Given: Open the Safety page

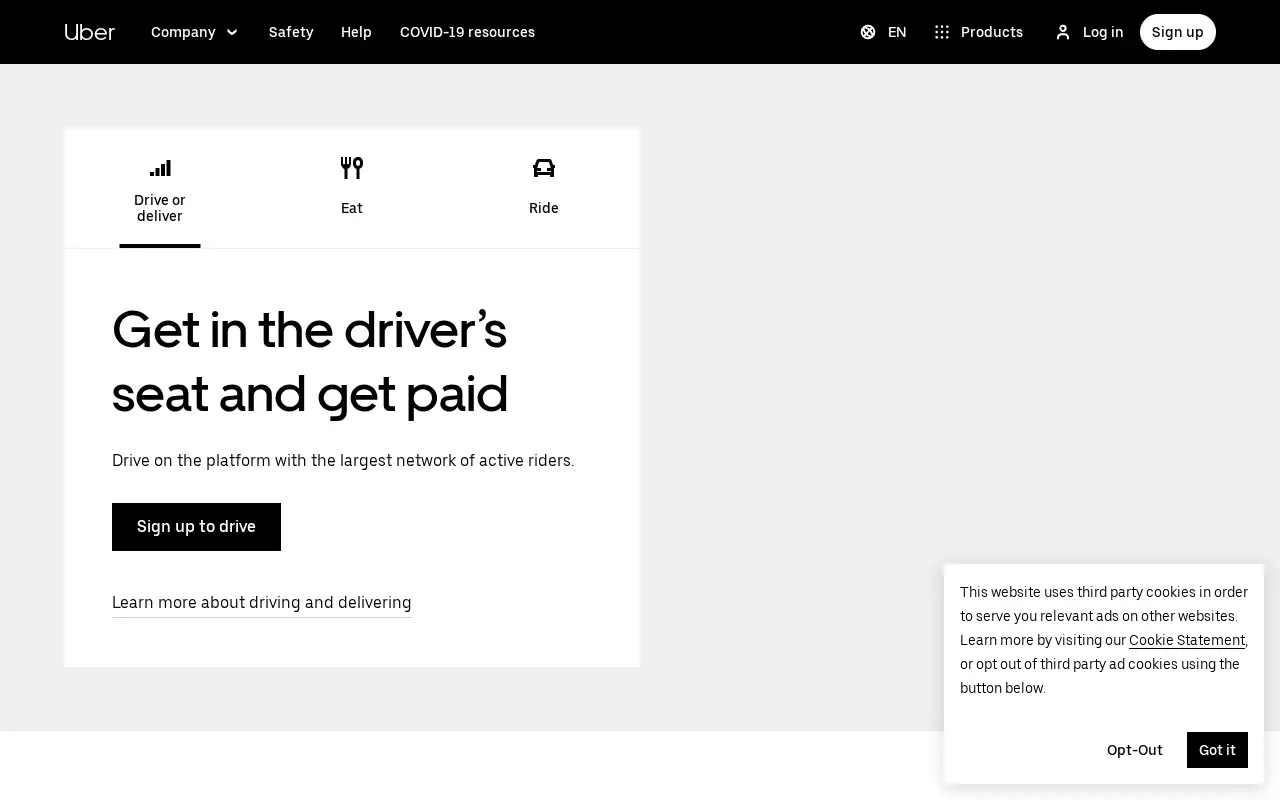Looking at the screenshot, I should [x=291, y=32].
